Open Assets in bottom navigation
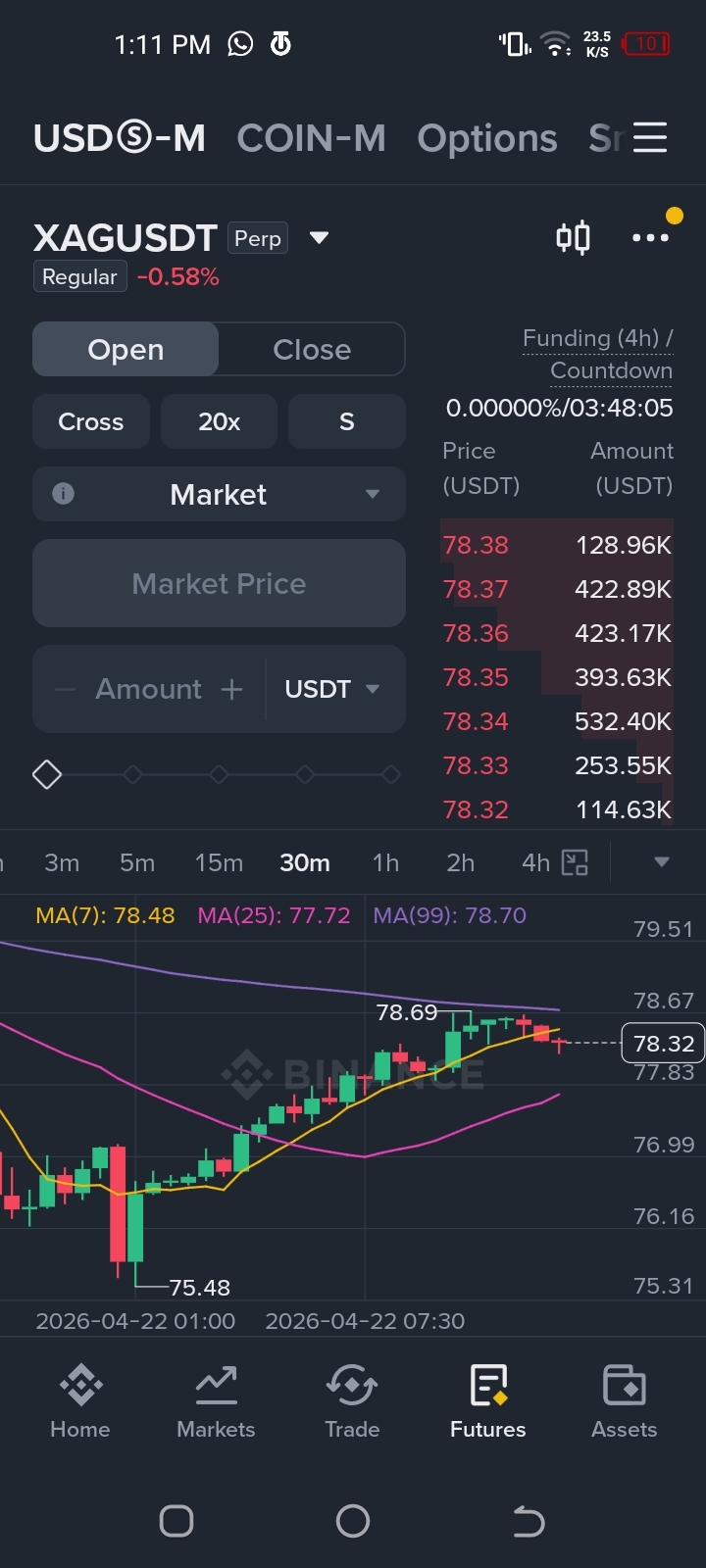 [x=625, y=1401]
